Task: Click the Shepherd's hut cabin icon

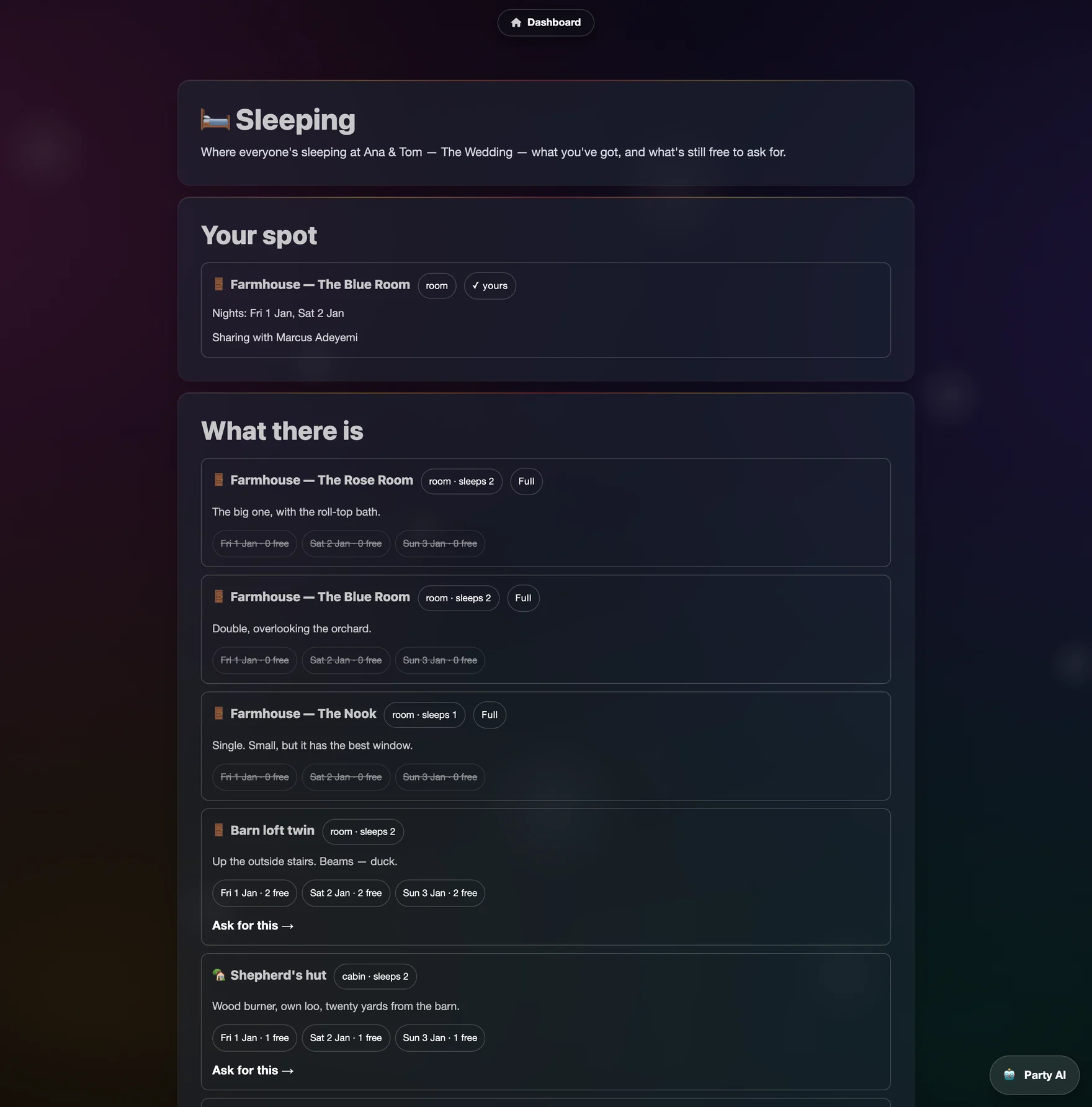Action: click(218, 975)
